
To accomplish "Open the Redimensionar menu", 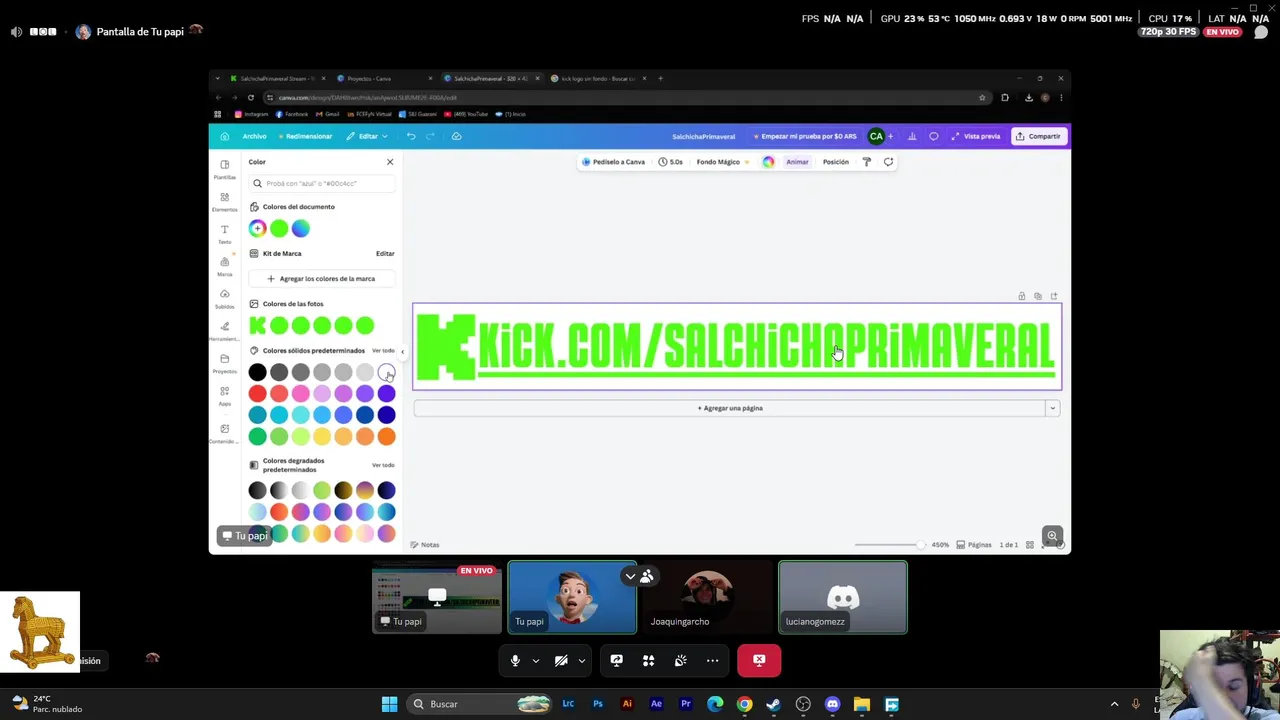I will (306, 136).
